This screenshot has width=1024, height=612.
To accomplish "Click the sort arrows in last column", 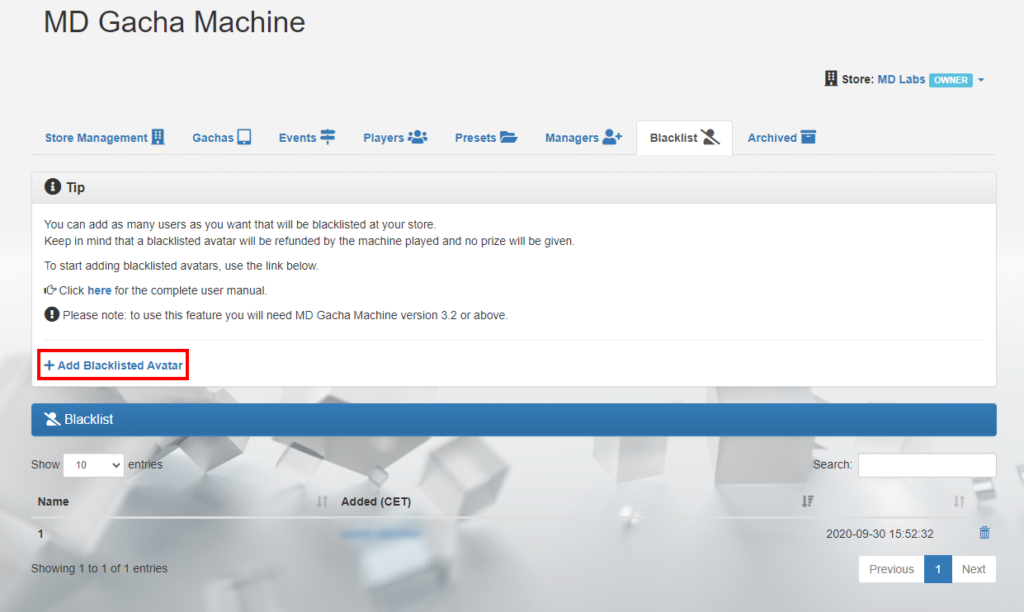I will 959,502.
